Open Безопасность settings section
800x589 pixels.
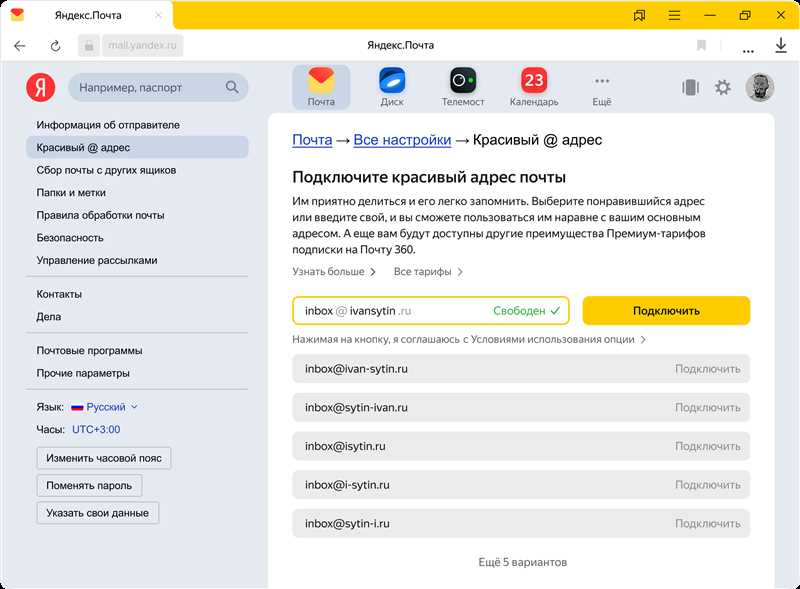[x=70, y=237]
